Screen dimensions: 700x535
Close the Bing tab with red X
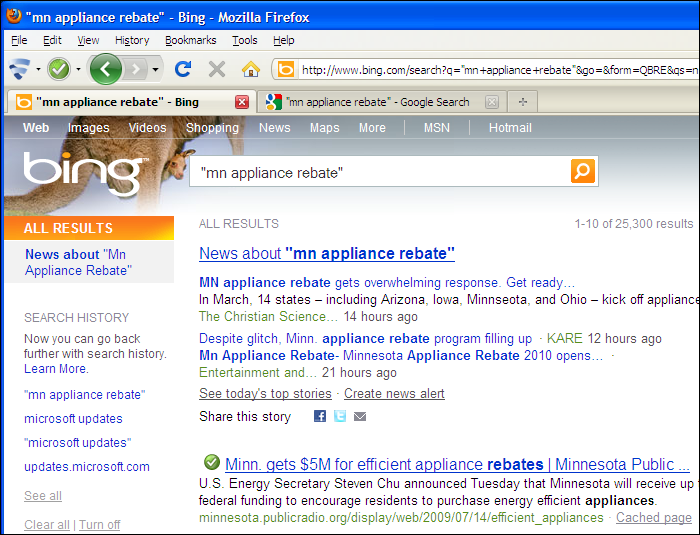click(242, 102)
